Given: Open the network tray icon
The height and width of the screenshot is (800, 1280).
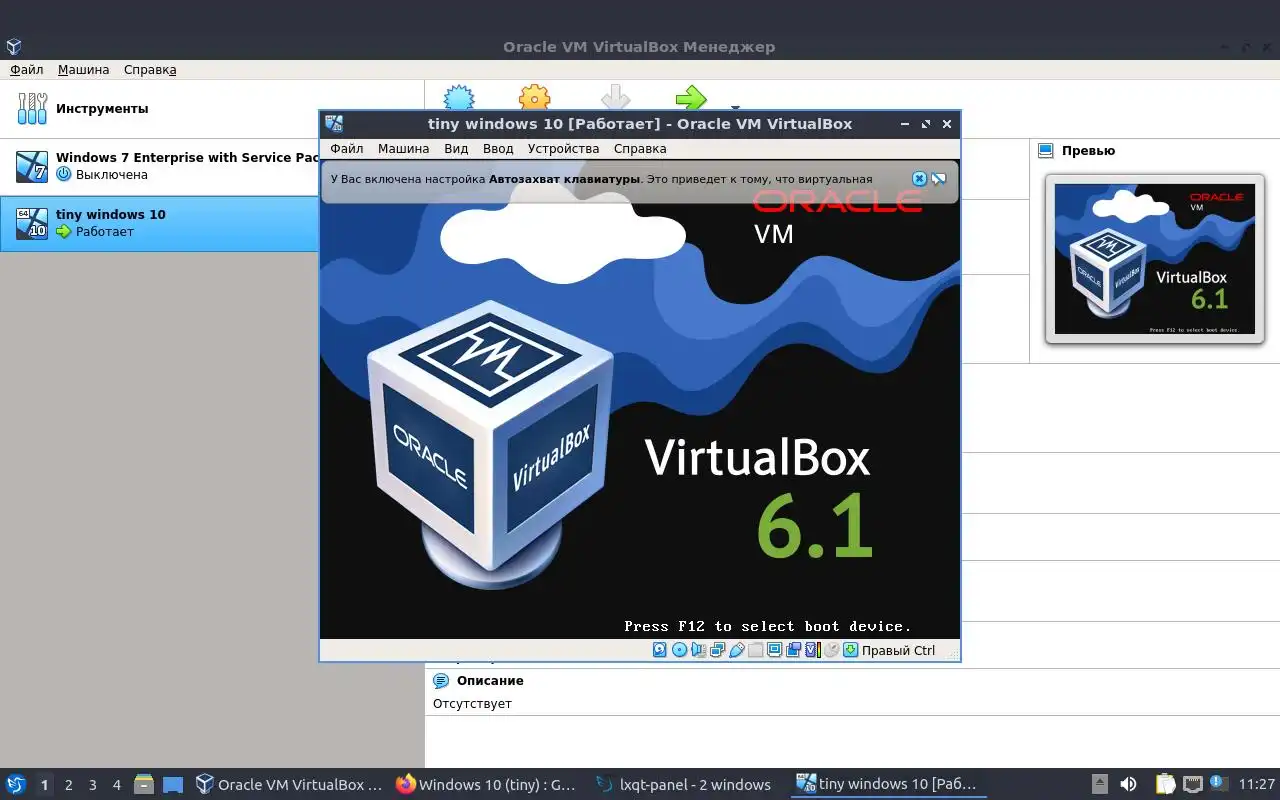Looking at the screenshot, I should [x=1192, y=785].
